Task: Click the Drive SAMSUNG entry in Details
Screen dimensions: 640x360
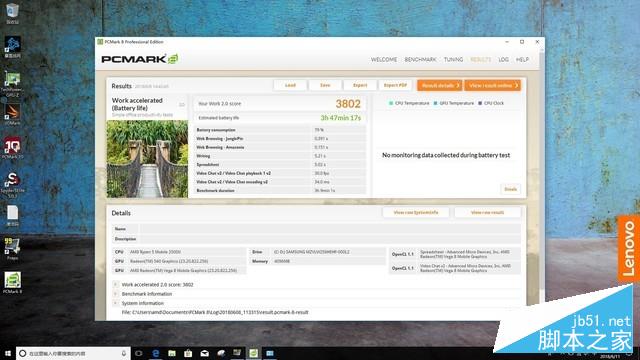Action: [x=318, y=252]
